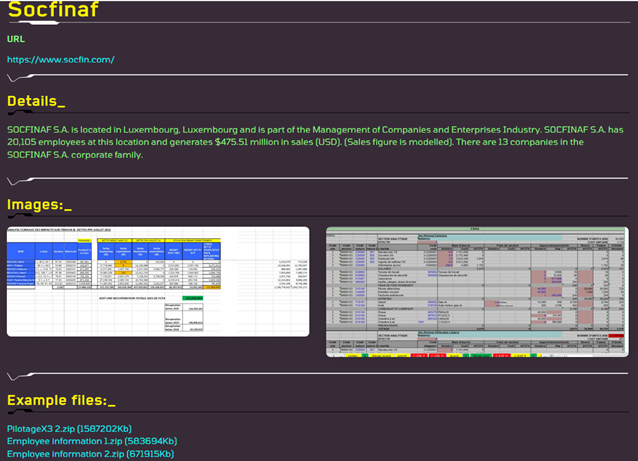Screen dimensions: 638x461
Task: Select the Images:_ heading
Action: [x=39, y=204]
